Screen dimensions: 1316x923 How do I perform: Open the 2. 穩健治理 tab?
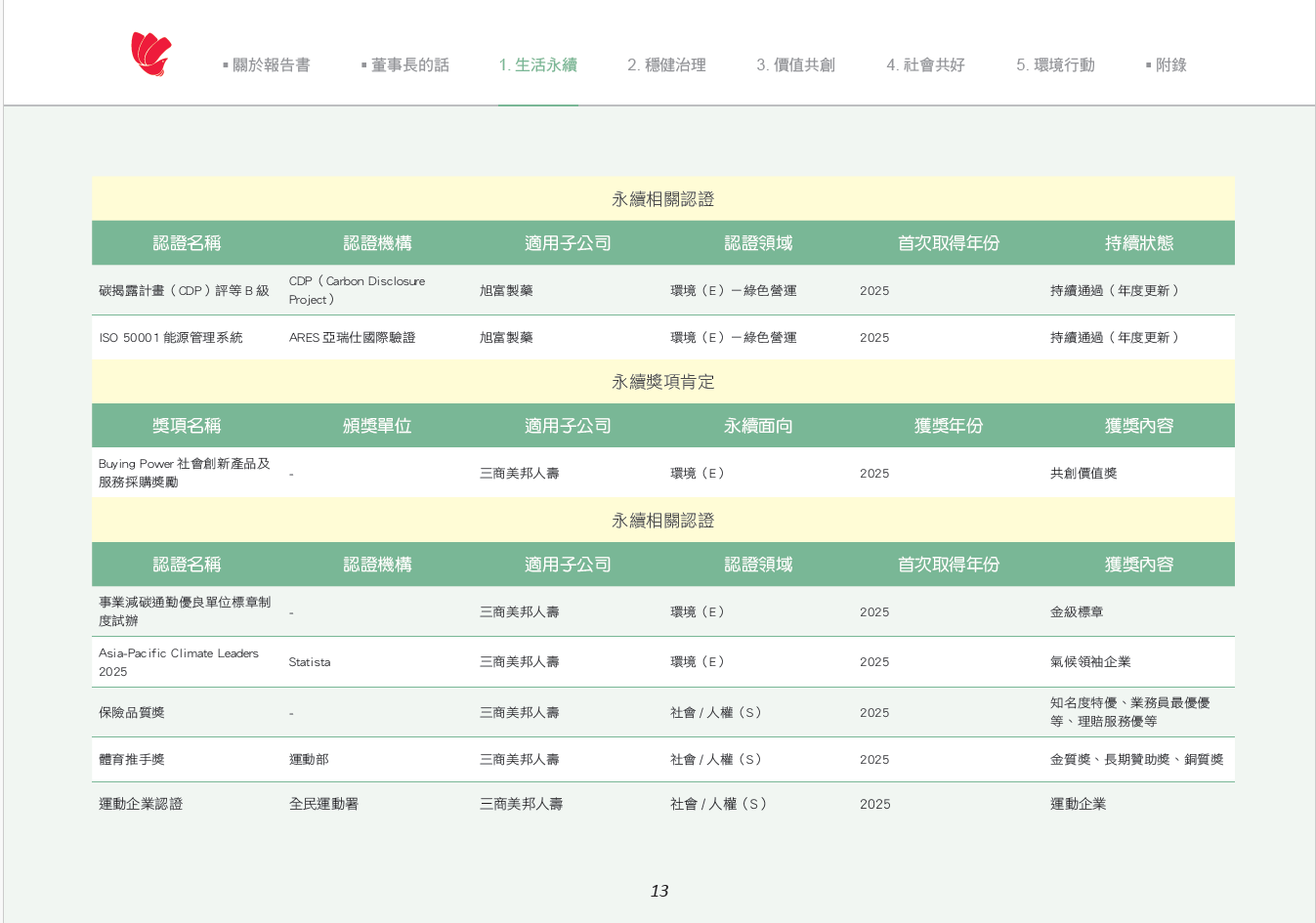(666, 65)
